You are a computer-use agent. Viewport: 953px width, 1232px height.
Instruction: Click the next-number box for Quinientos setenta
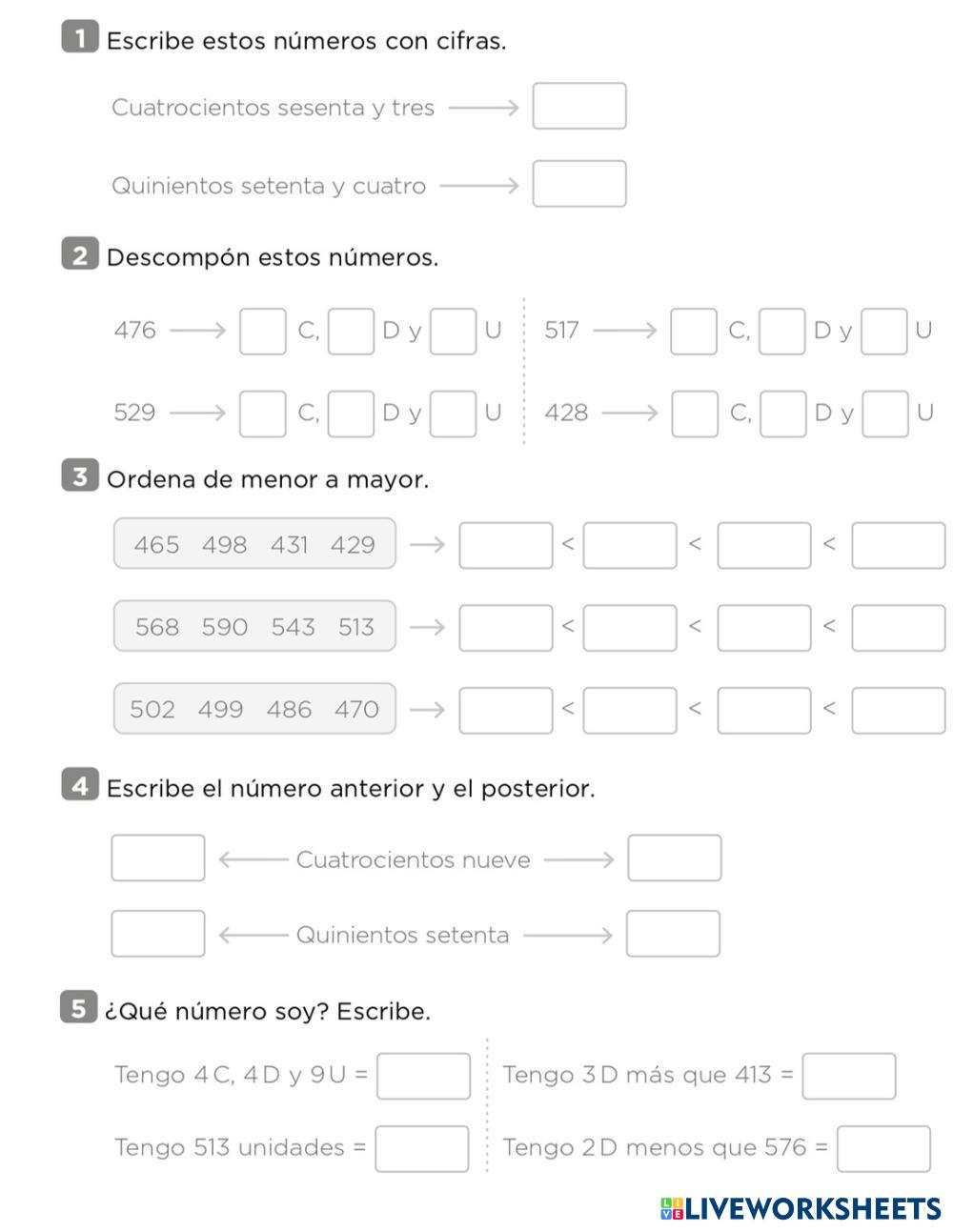(673, 933)
